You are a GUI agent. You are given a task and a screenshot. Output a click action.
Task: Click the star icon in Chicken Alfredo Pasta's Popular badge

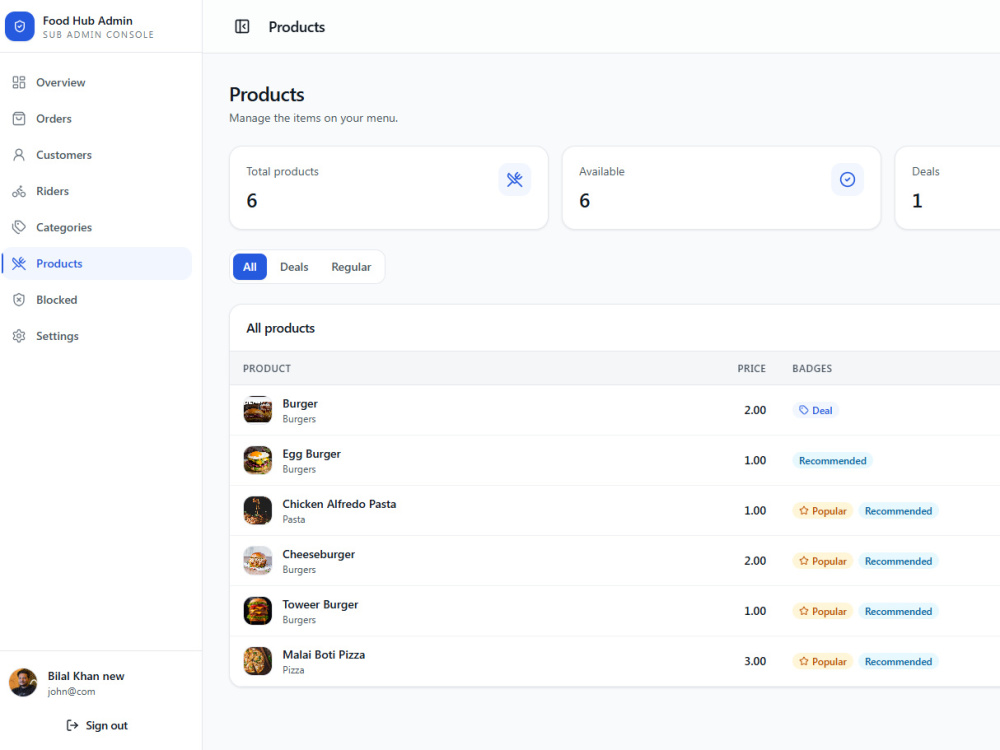click(804, 511)
